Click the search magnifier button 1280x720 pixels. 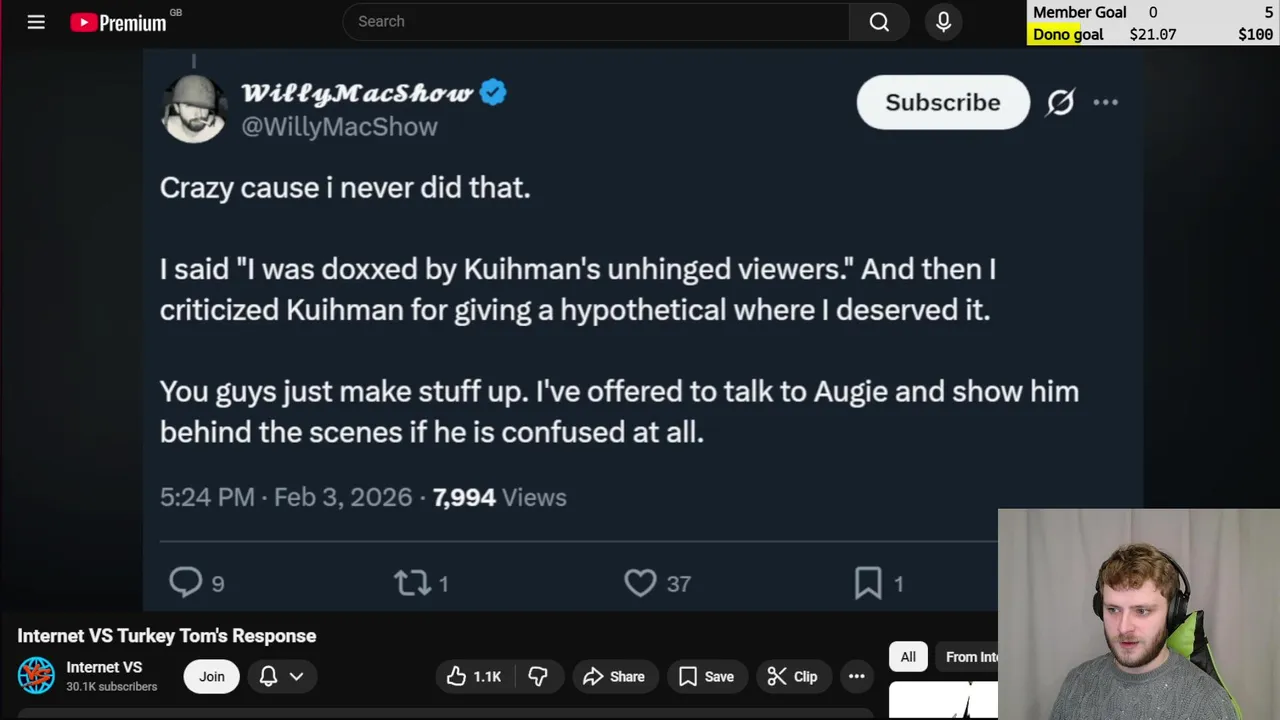tap(879, 22)
